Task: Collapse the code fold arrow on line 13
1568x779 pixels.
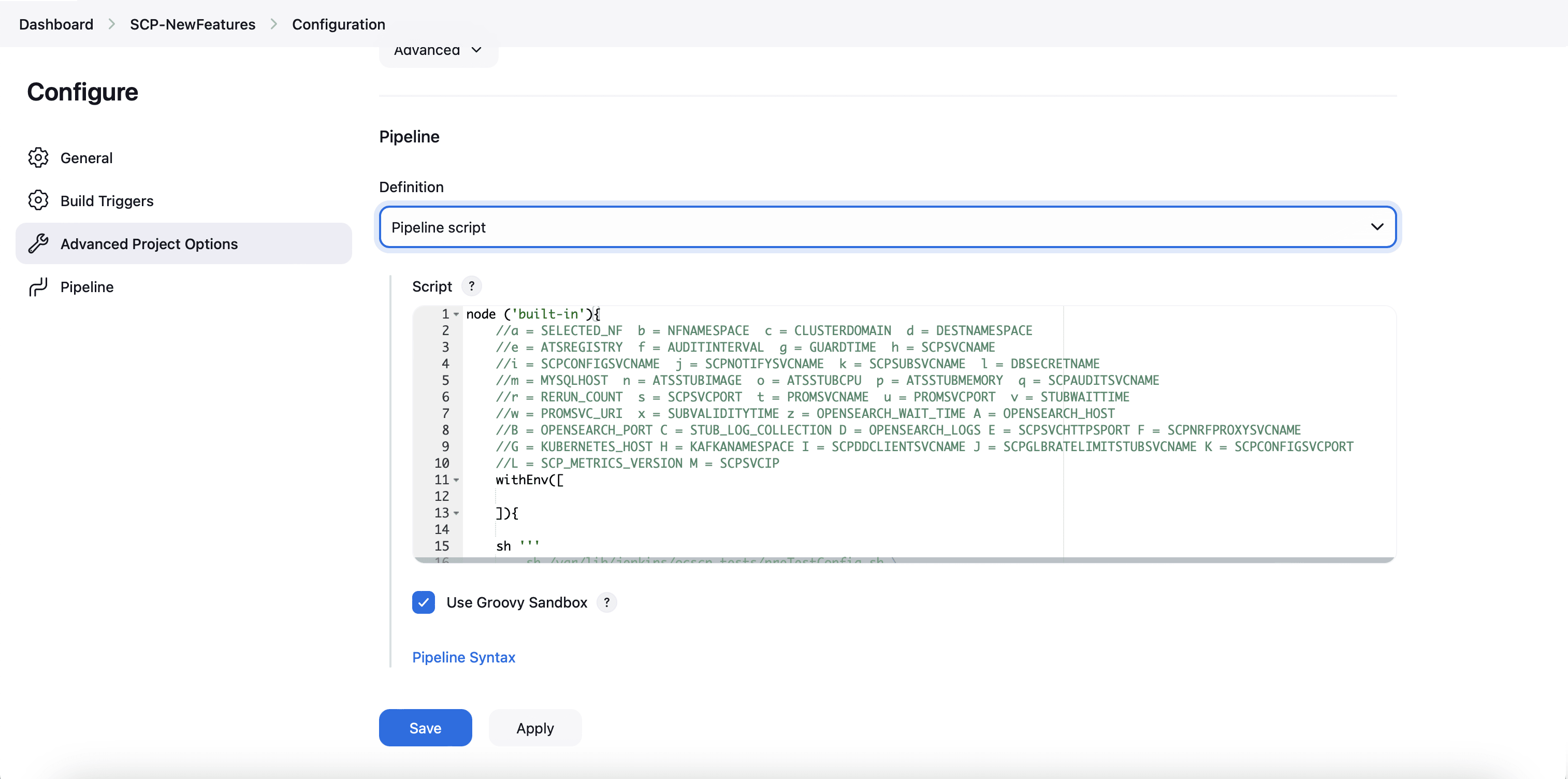Action: click(458, 513)
